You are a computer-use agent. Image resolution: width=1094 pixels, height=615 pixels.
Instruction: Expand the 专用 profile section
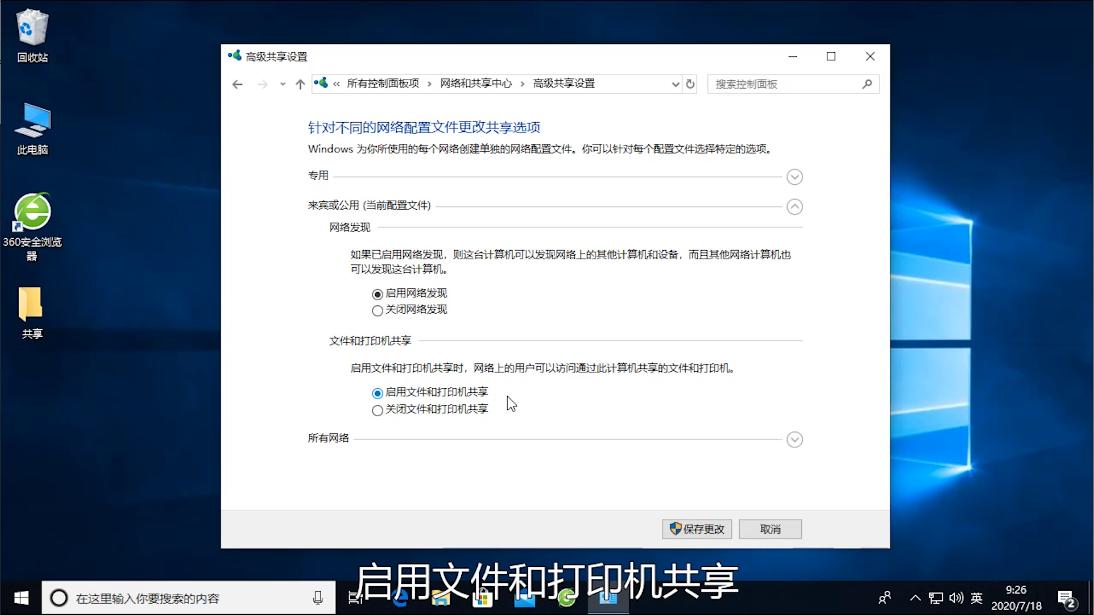click(795, 176)
